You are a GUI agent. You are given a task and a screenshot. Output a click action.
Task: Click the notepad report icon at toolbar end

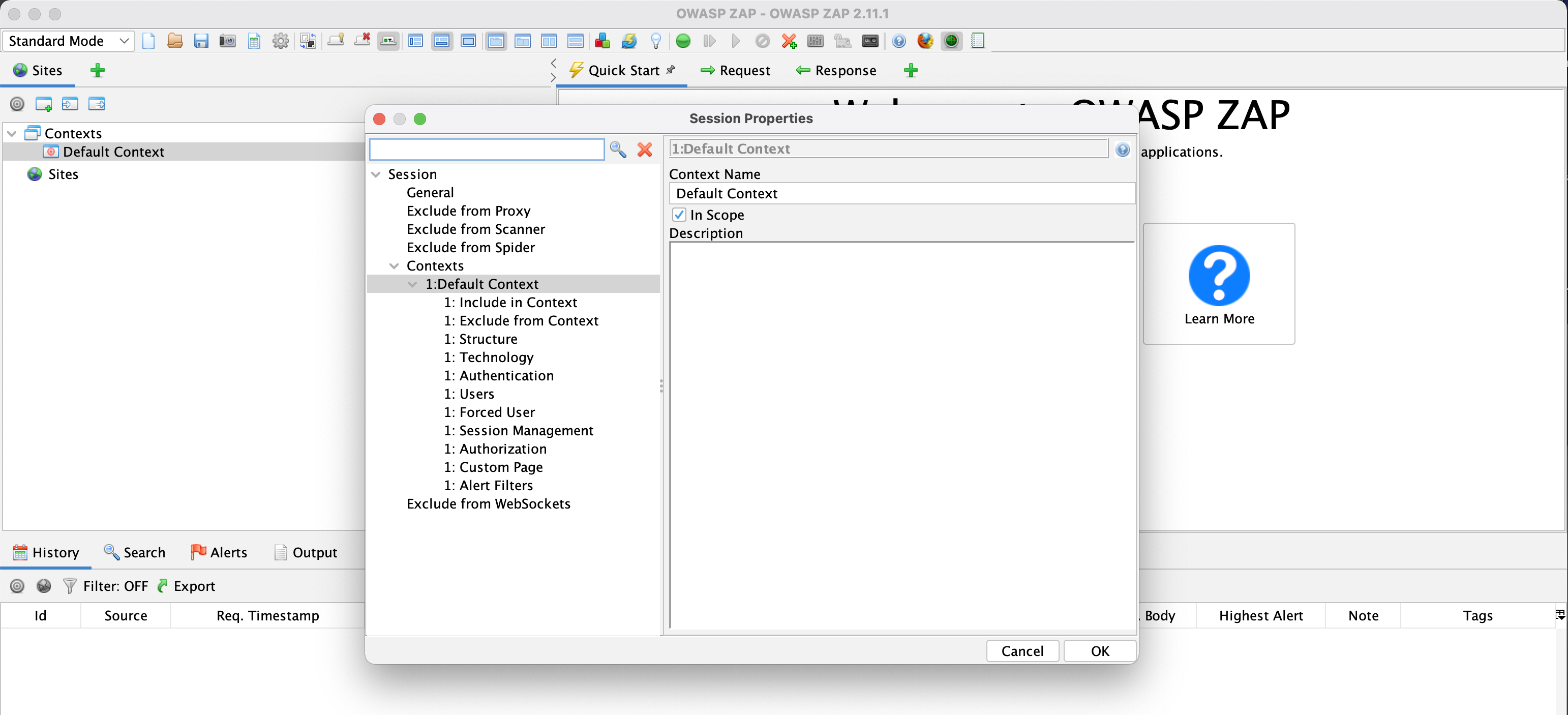[x=978, y=41]
